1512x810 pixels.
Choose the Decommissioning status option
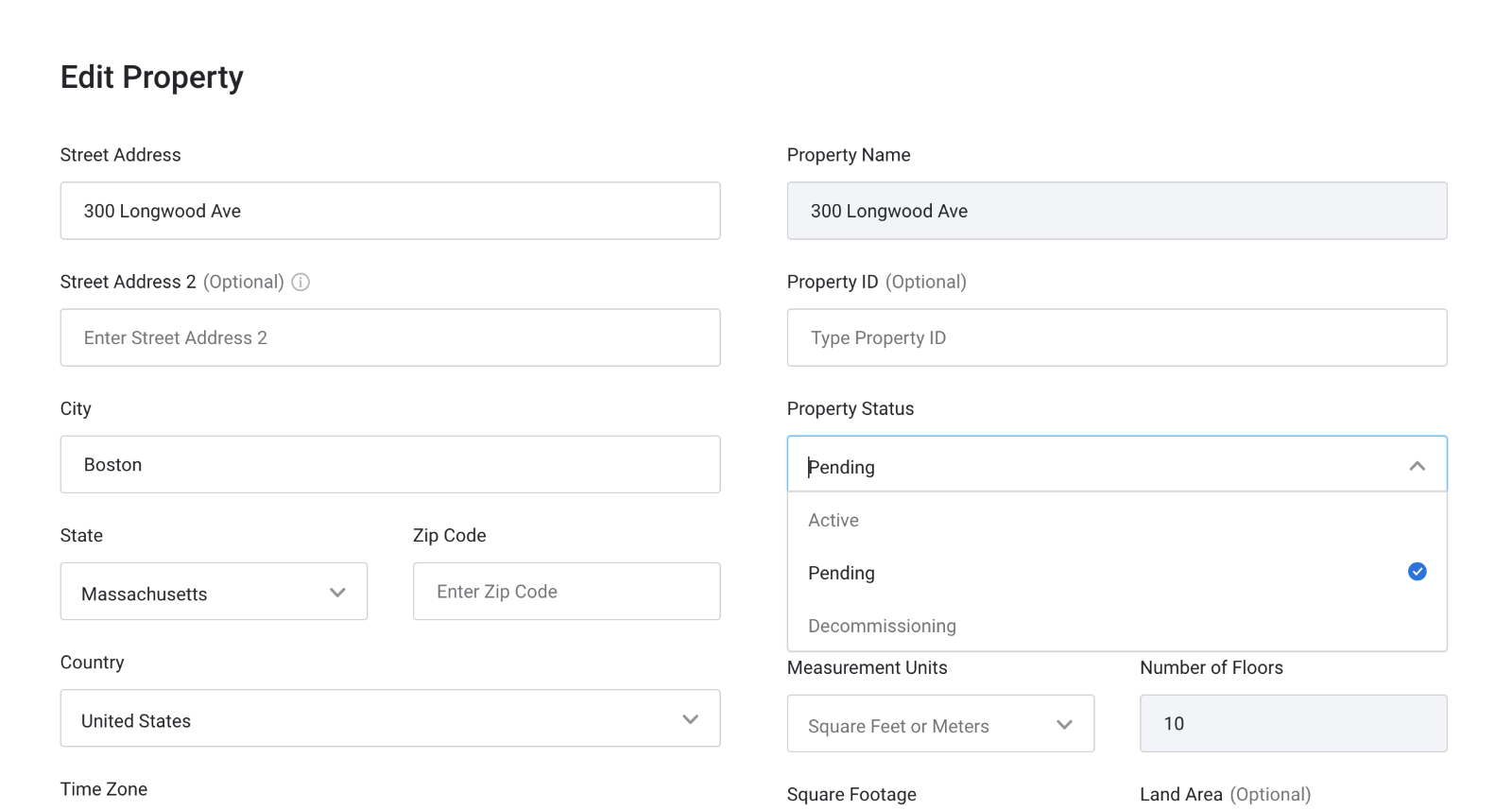point(882,626)
